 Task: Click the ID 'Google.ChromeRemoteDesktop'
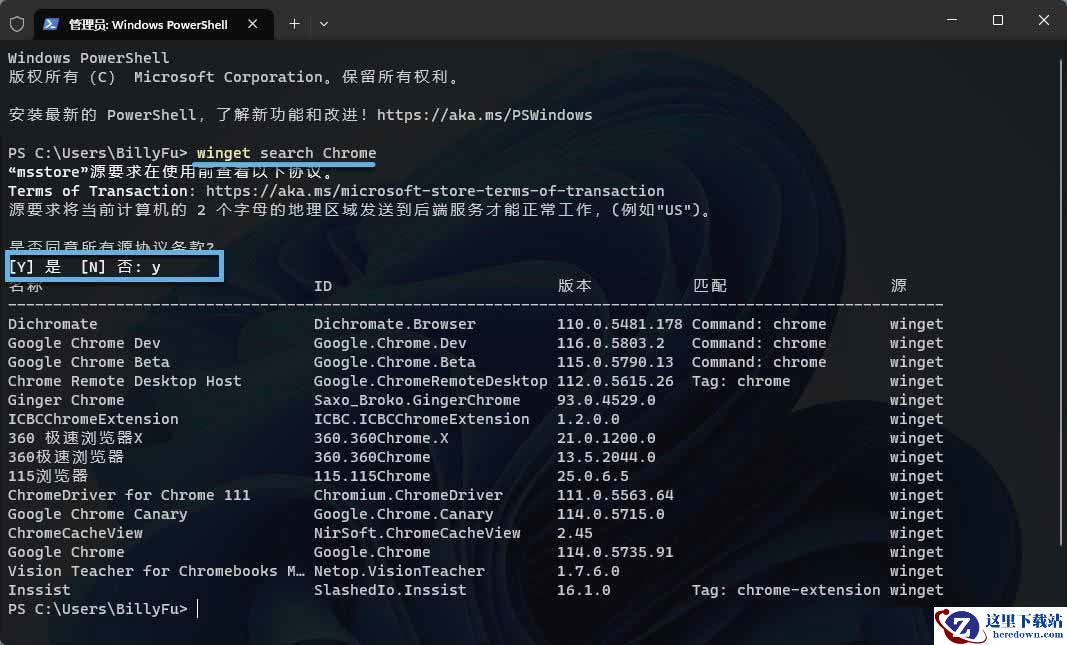tap(431, 382)
